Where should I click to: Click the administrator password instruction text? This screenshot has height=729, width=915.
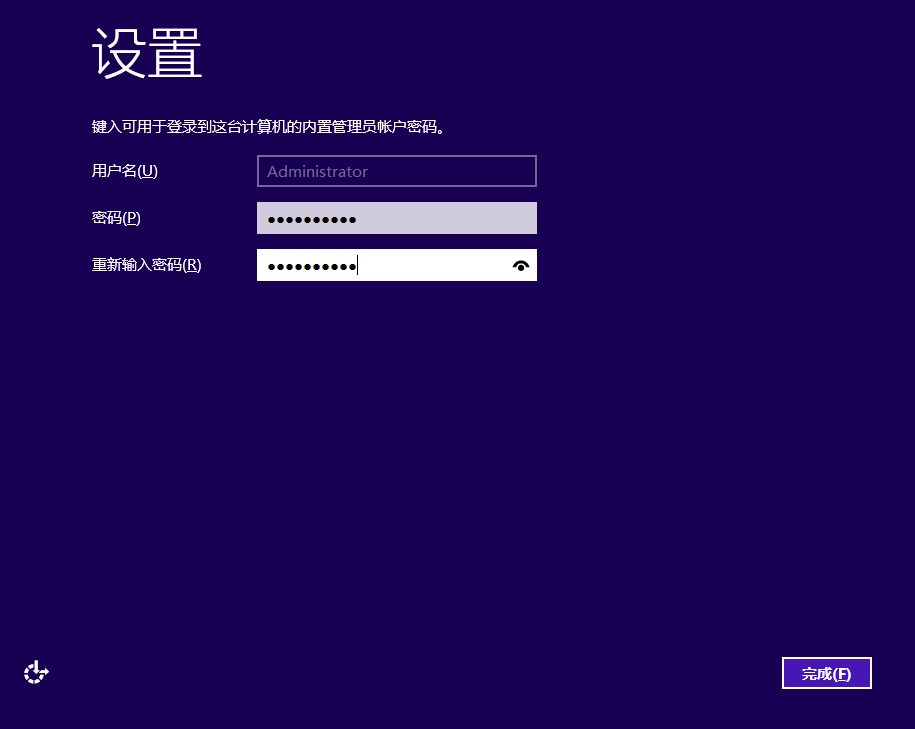(268, 127)
